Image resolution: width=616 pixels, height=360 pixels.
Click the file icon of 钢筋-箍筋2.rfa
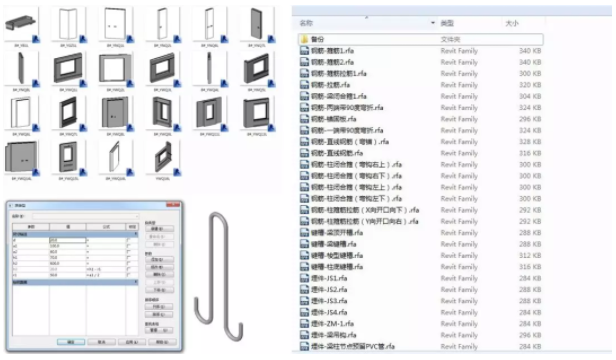pos(304,62)
